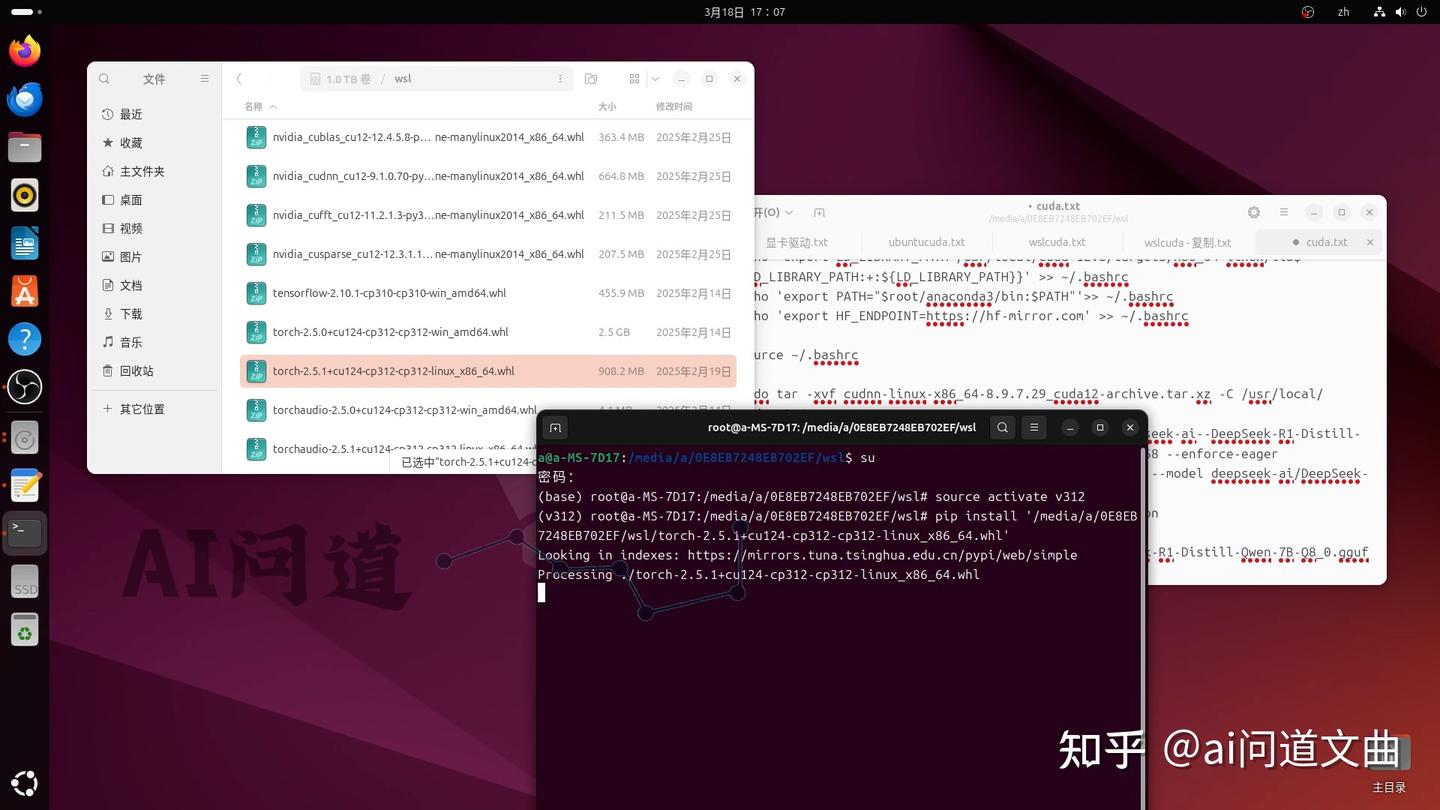Launch Firefox from the dock
This screenshot has width=1440, height=810.
[x=24, y=50]
